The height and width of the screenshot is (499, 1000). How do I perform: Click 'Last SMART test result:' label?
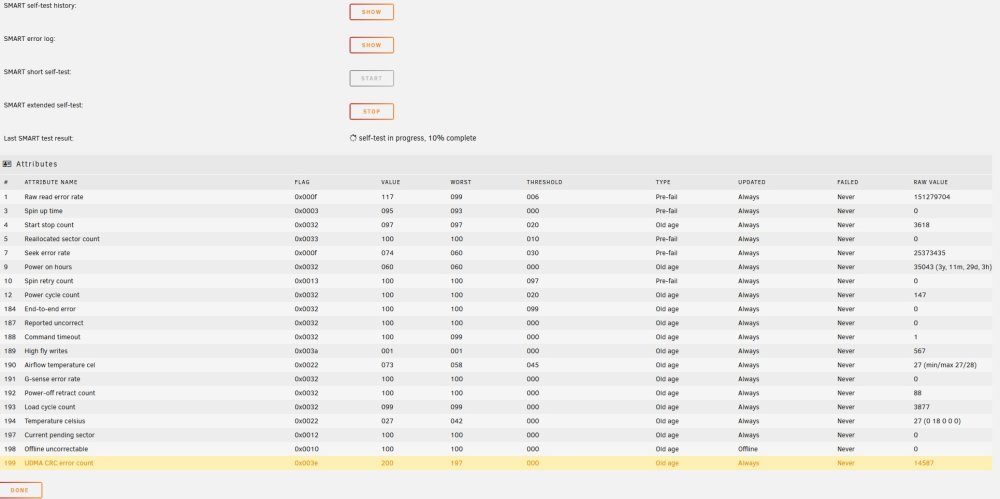[x=38, y=138]
